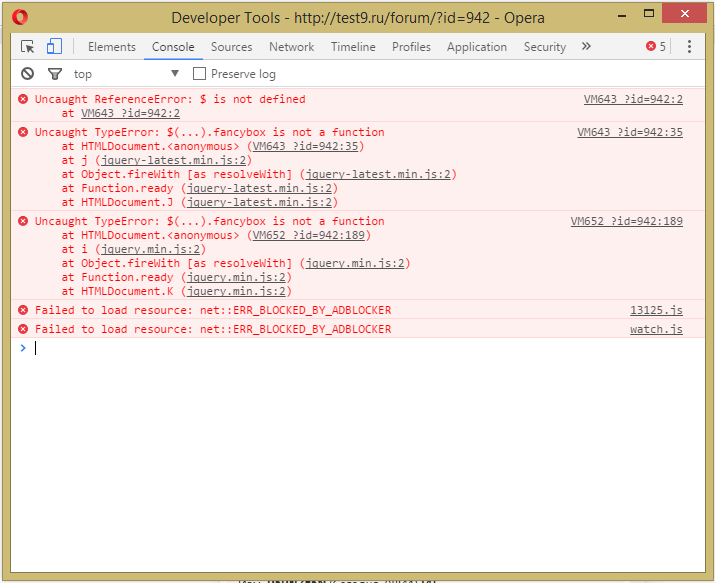This screenshot has width=715, height=583.
Task: Open the Application tab
Action: point(476,47)
